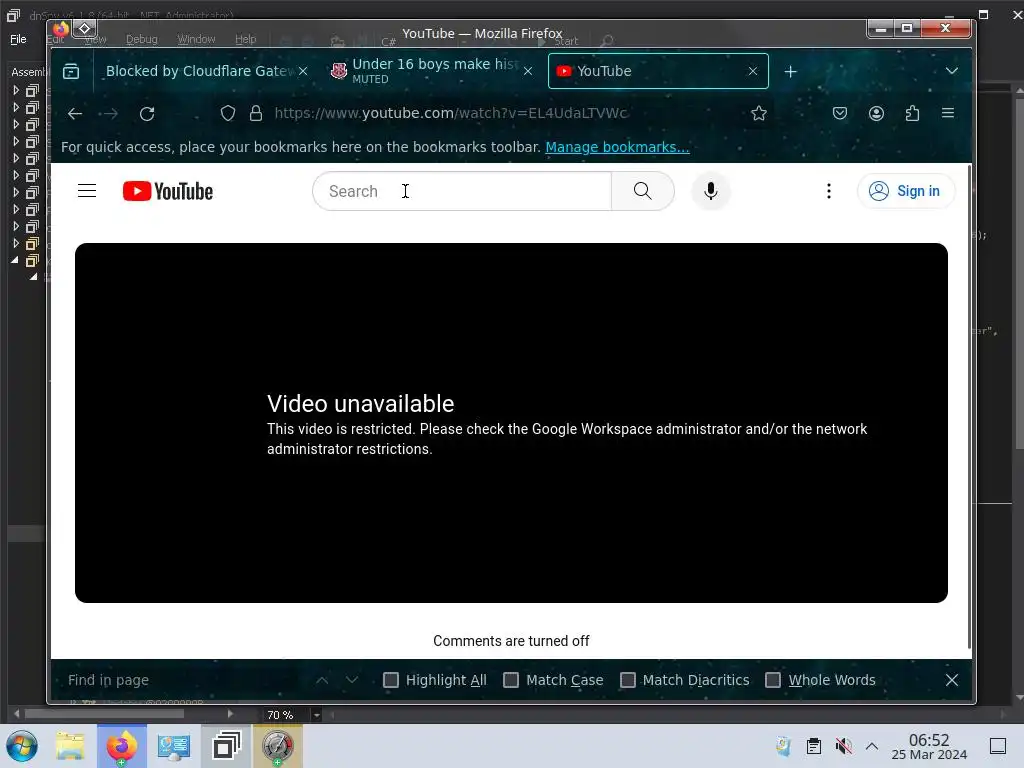Viewport: 1024px width, 768px height.
Task: Open dnSpy Window menu
Action: click(196, 39)
